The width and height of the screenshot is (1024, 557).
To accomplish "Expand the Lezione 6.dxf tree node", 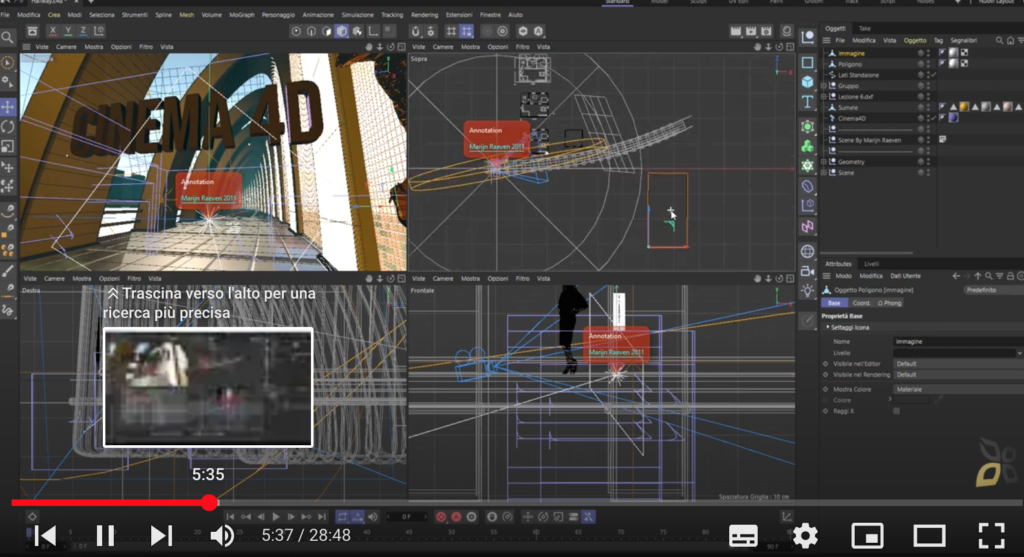I will tap(824, 97).
